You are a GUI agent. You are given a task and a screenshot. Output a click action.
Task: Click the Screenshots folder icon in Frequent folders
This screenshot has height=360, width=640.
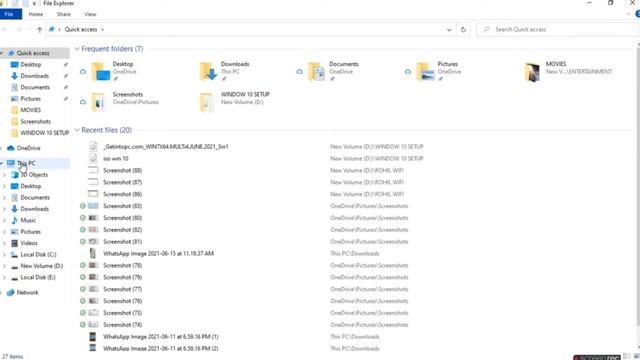point(99,102)
